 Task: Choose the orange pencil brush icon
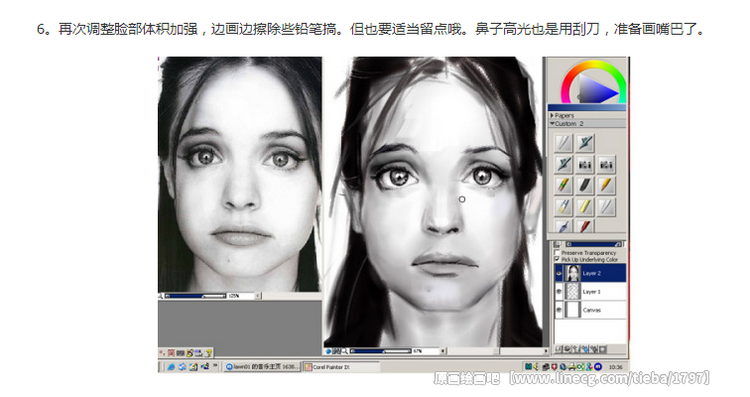tap(606, 186)
